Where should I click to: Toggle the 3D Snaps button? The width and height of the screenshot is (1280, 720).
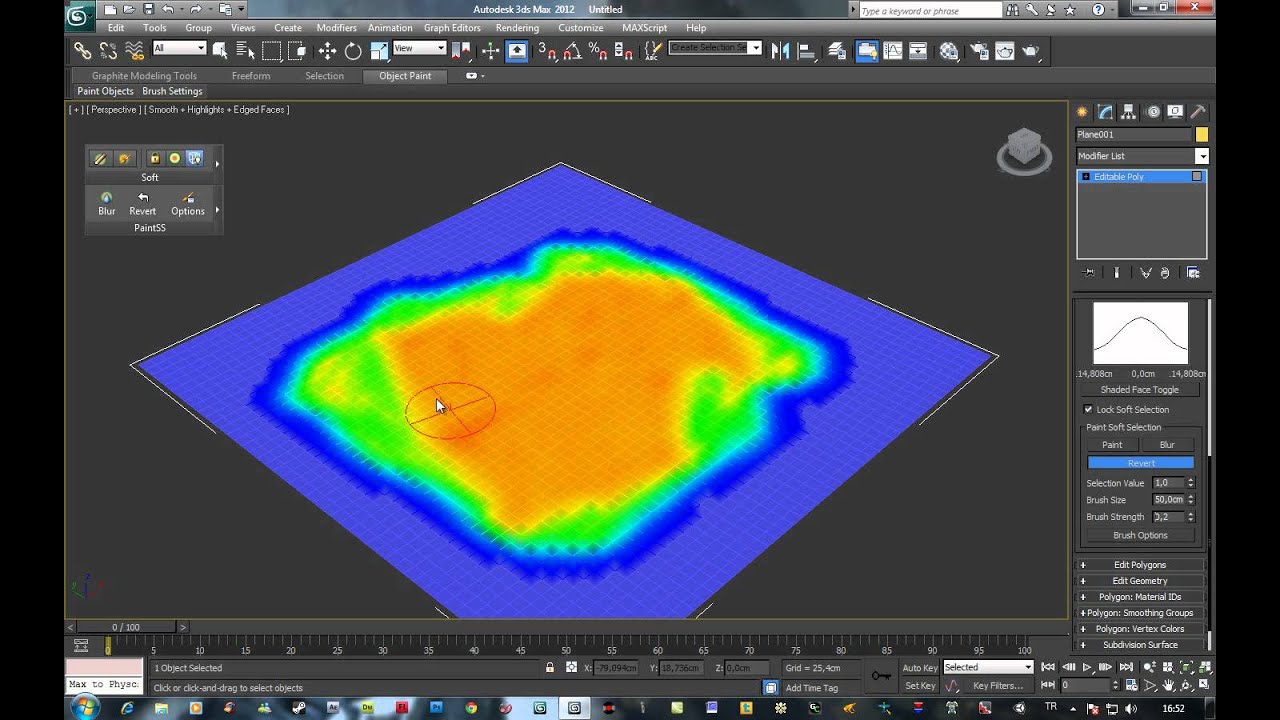pyautogui.click(x=546, y=50)
